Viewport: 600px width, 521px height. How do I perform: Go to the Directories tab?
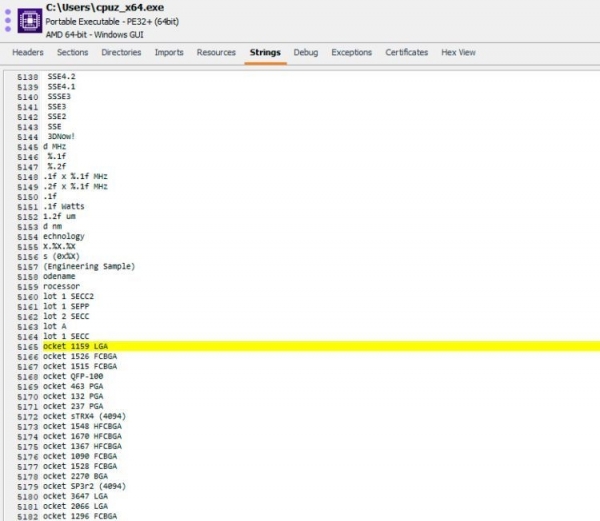(x=121, y=52)
